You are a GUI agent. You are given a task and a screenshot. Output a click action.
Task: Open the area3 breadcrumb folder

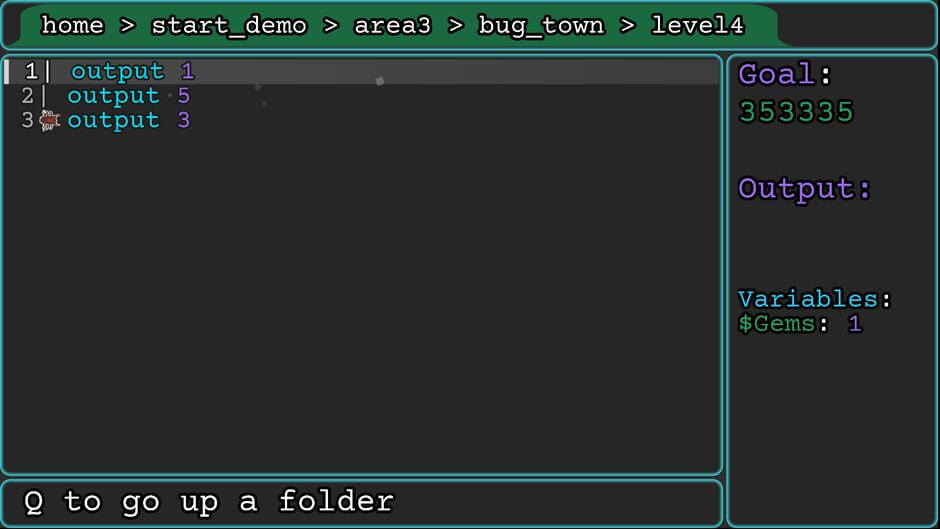(x=392, y=25)
